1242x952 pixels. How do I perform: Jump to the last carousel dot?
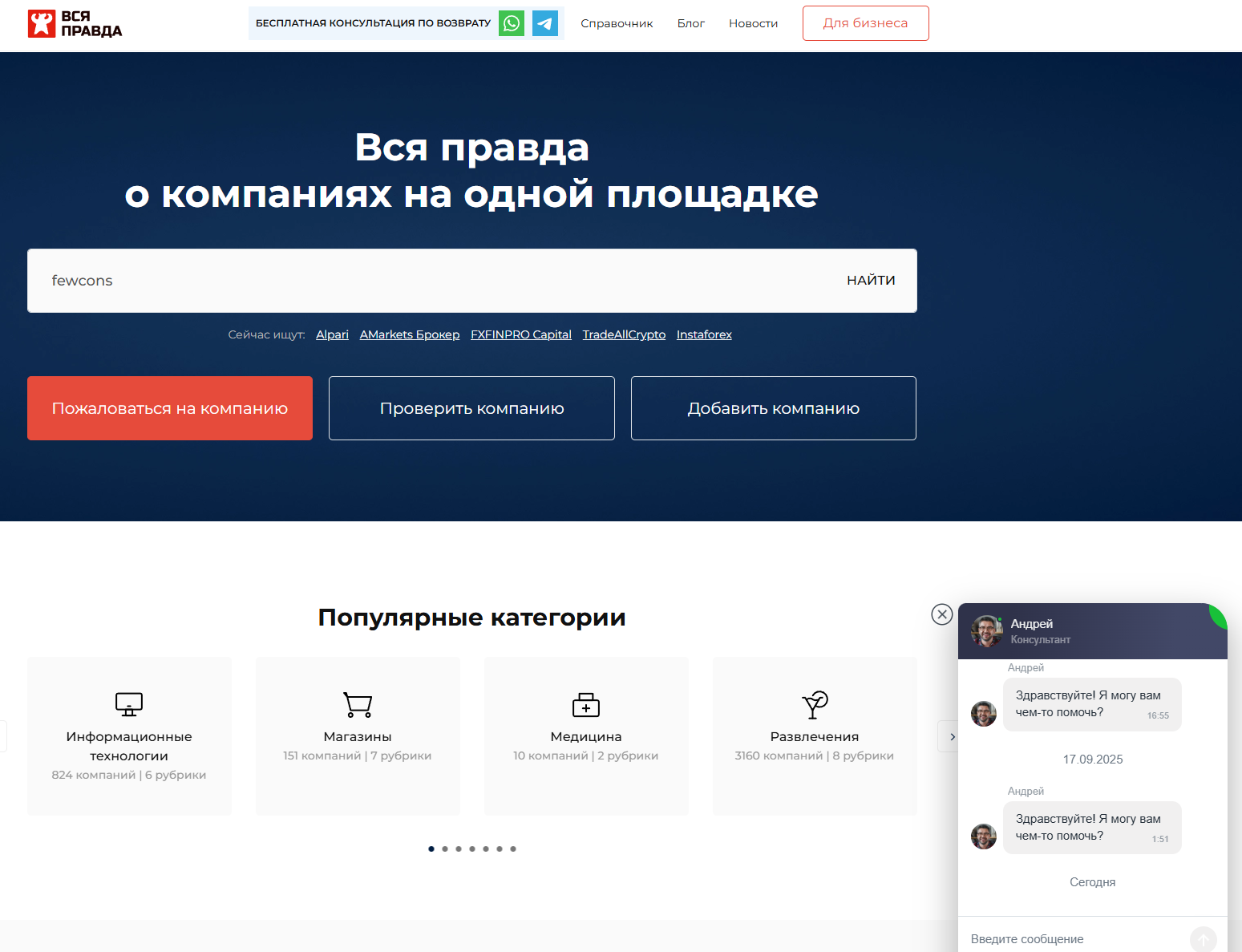(513, 849)
